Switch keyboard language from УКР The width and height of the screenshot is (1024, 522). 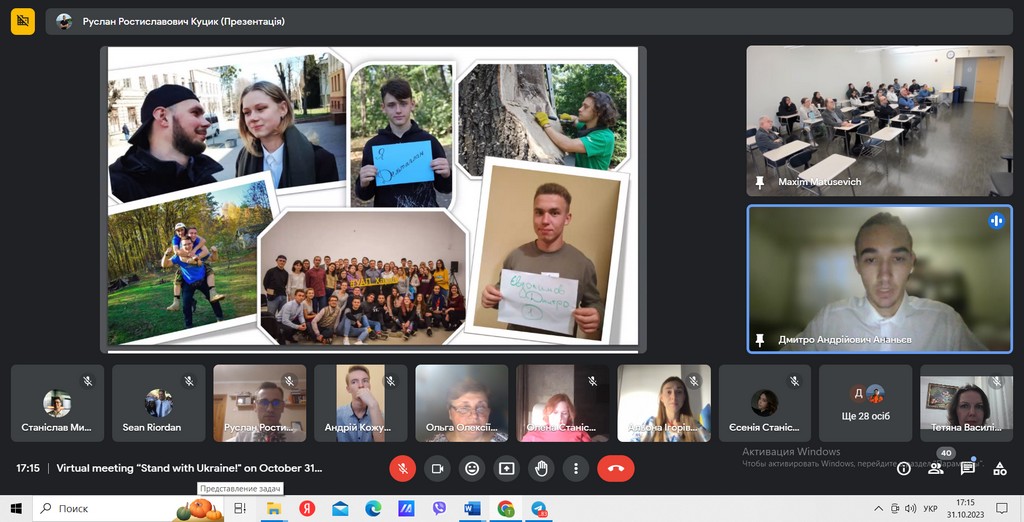930,509
